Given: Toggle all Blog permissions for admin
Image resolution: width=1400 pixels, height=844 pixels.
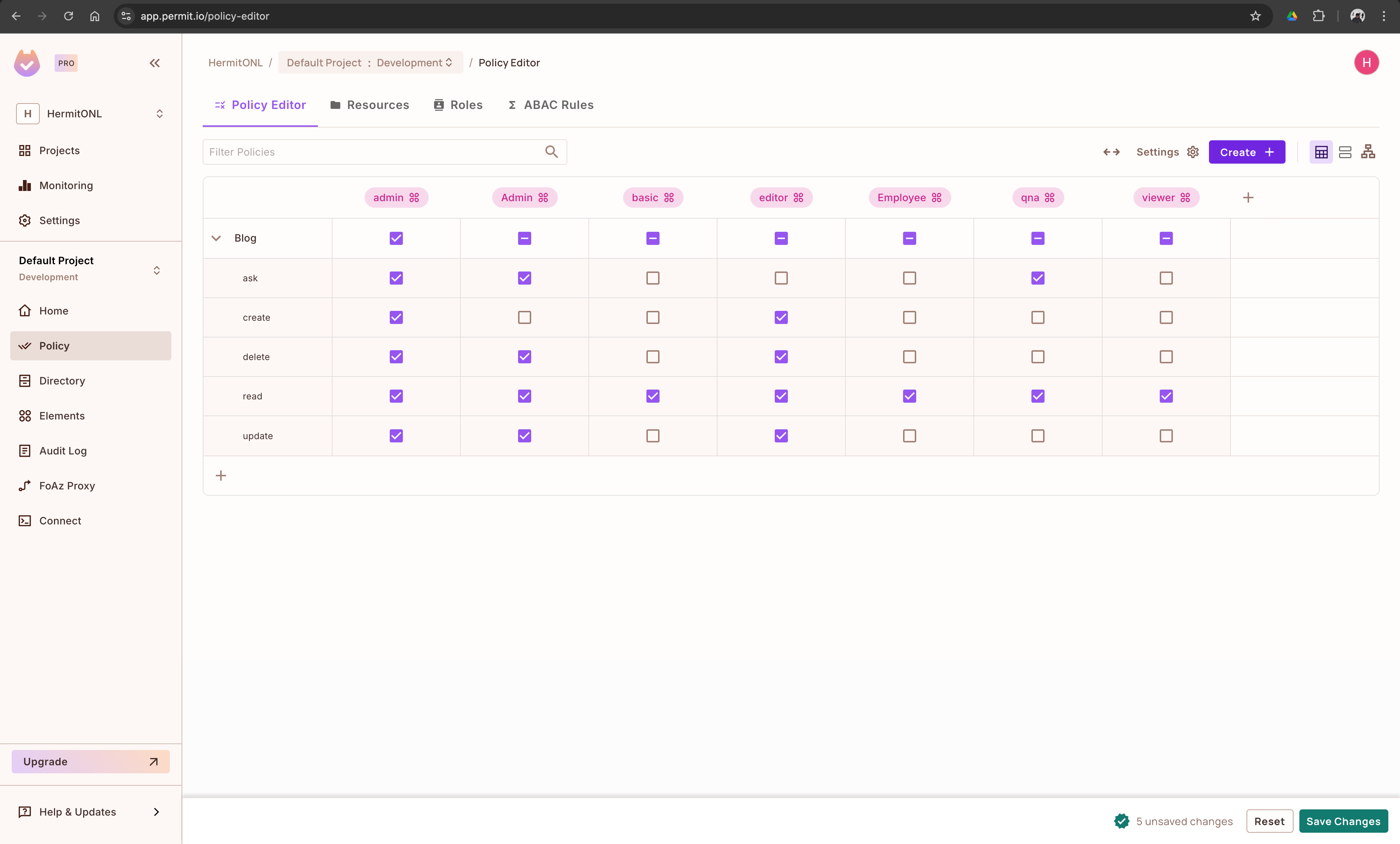Looking at the screenshot, I should (396, 238).
